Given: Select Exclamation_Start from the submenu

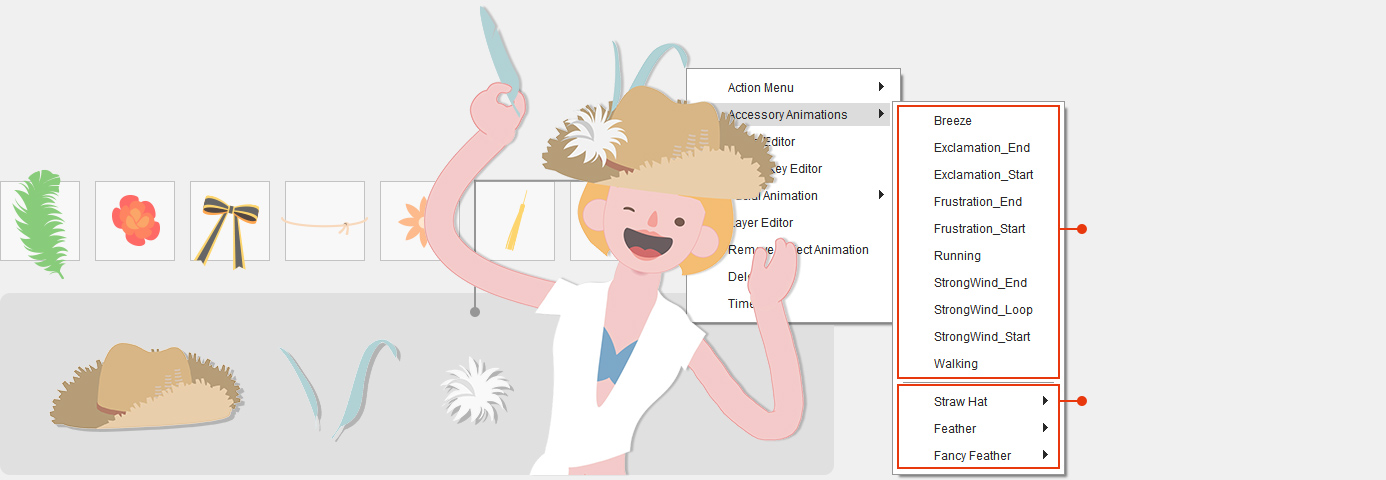Looking at the screenshot, I should coord(983,175).
